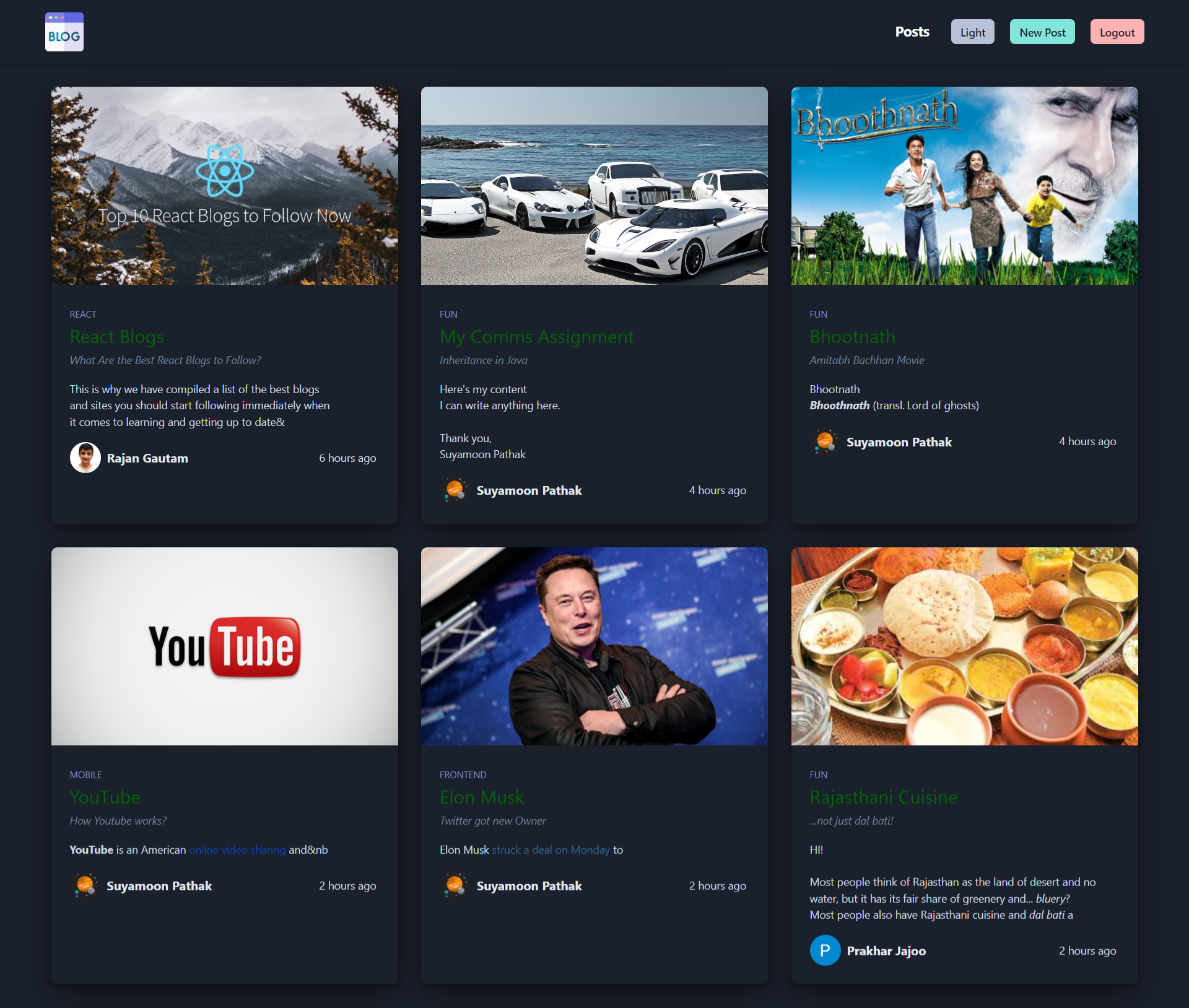
Task: Click Suyamoon Pathak's avatar on YouTube post
Action: click(x=85, y=885)
